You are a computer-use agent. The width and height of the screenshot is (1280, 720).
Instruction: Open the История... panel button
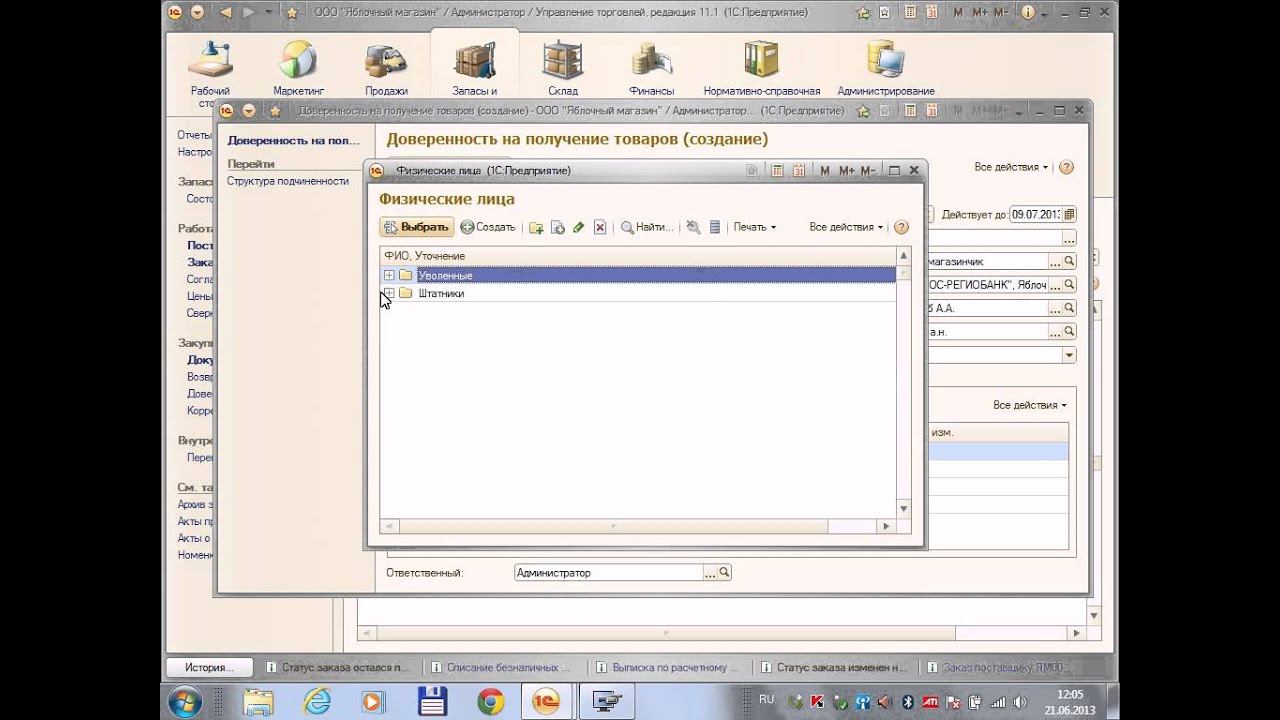(209, 667)
